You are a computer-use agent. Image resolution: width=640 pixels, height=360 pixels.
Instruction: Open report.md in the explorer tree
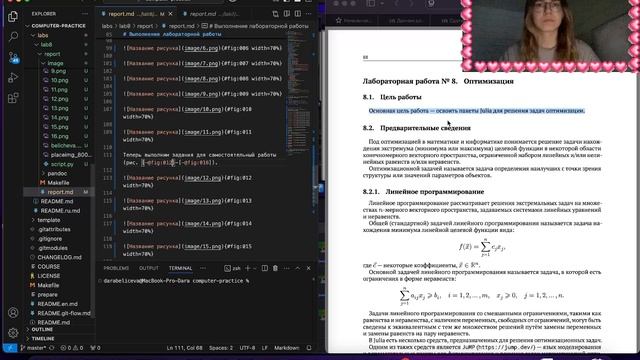click(x=60, y=192)
